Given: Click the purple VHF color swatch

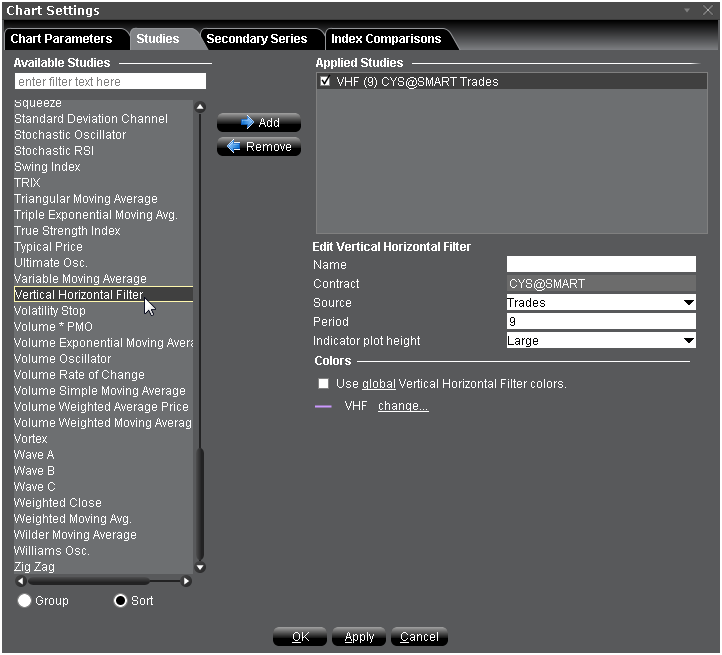Looking at the screenshot, I should click(323, 407).
